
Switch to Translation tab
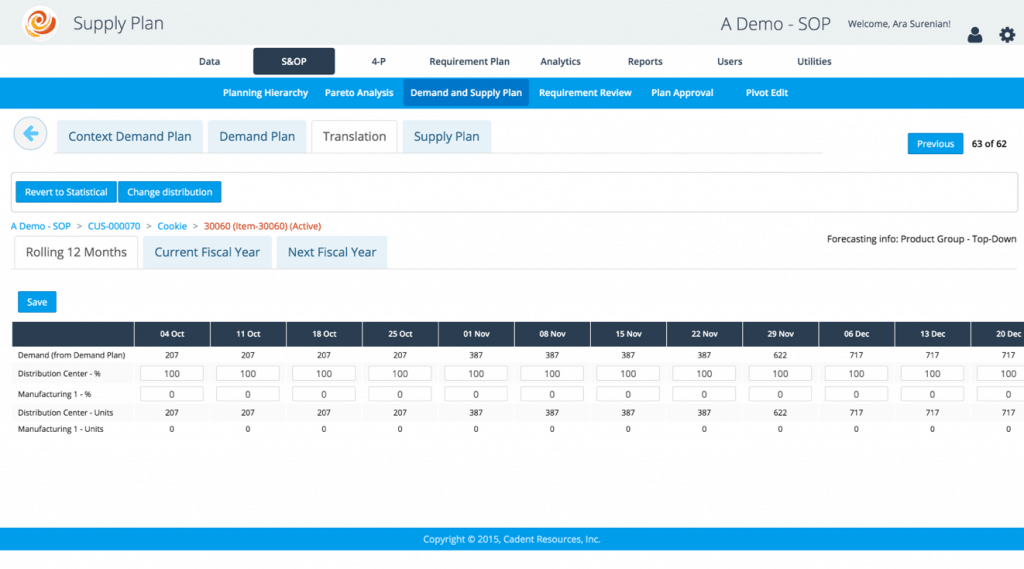(354, 137)
